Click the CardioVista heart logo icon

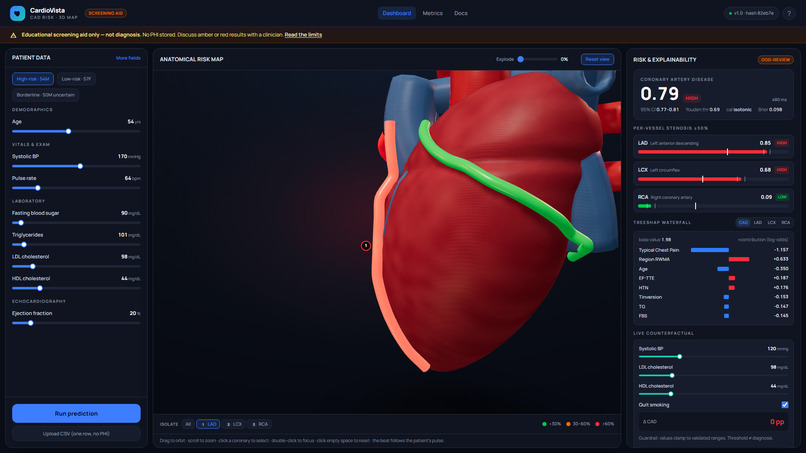17,13
